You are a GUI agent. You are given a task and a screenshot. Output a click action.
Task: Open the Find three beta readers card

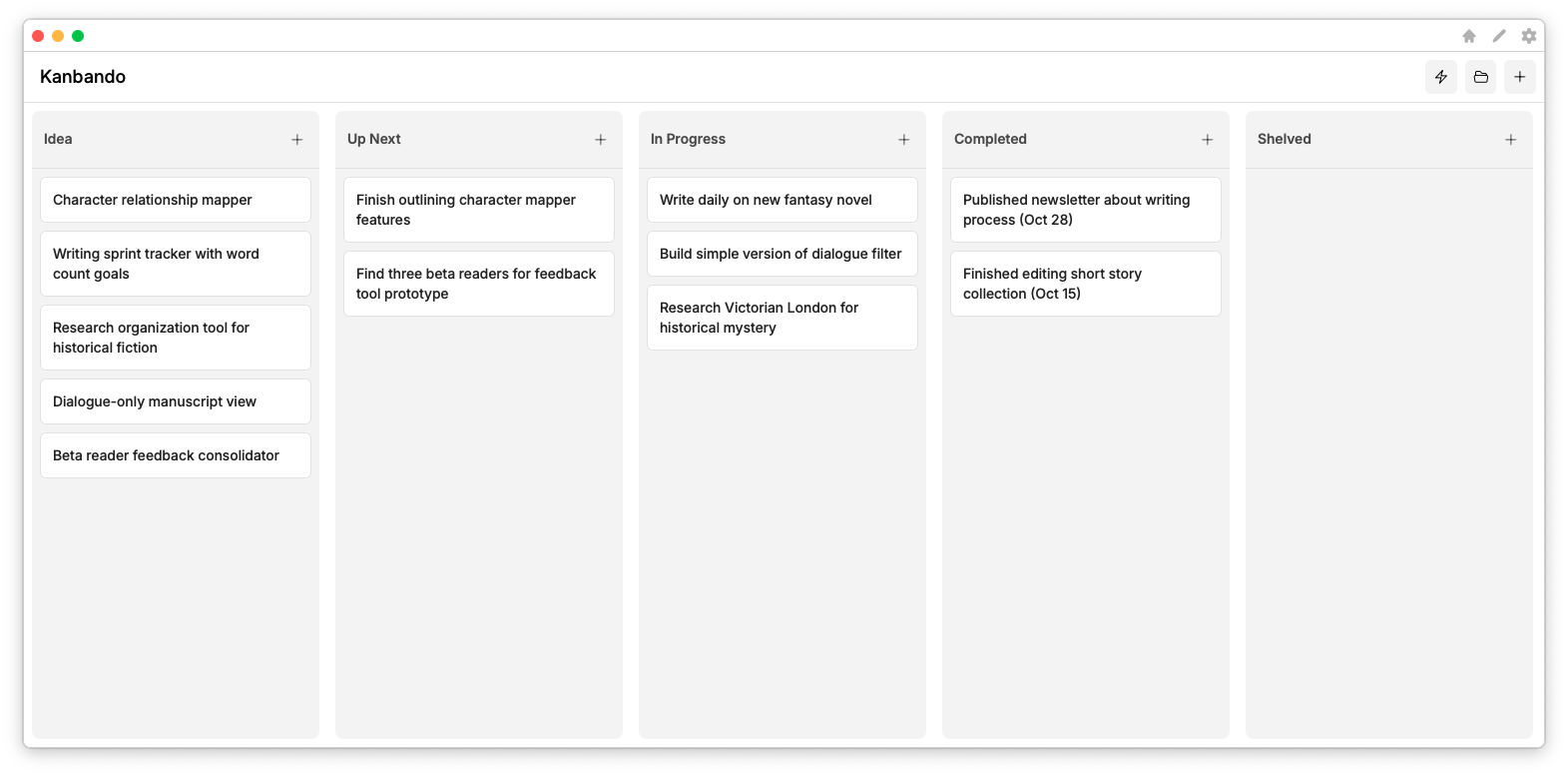pos(479,284)
